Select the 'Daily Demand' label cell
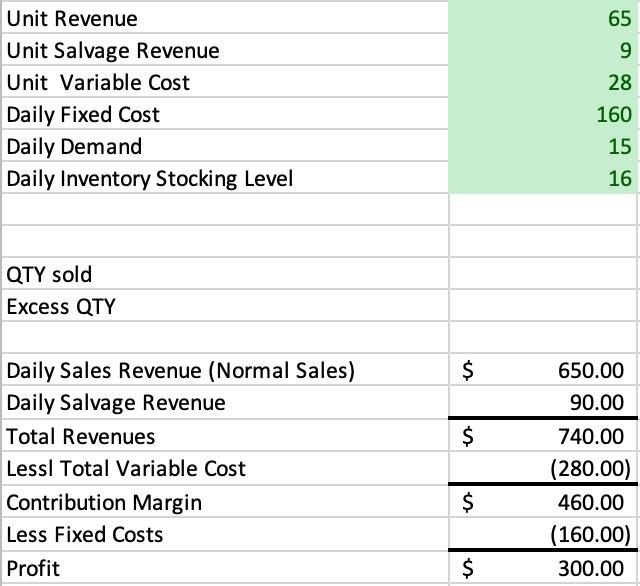This screenshot has height=586, width=640. click(x=225, y=146)
